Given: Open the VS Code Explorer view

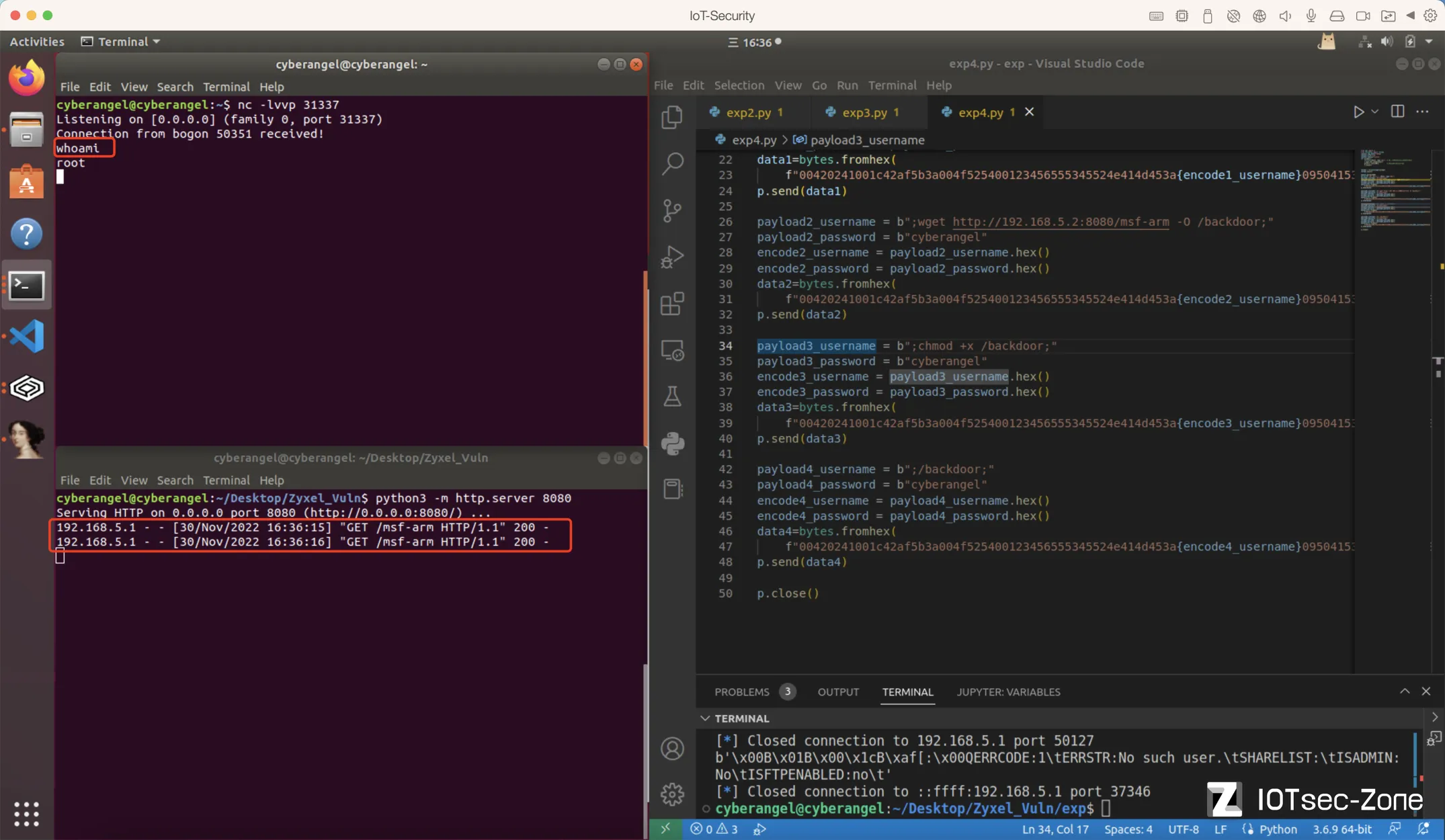Looking at the screenshot, I should click(x=672, y=117).
